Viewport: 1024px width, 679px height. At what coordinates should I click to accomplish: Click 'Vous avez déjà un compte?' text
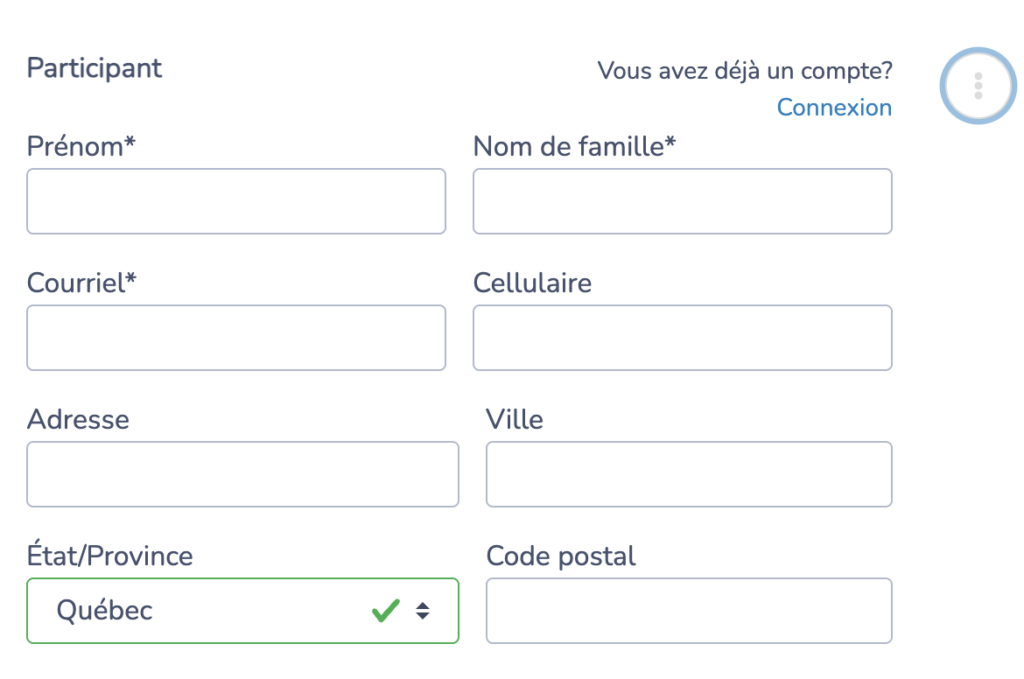(744, 70)
